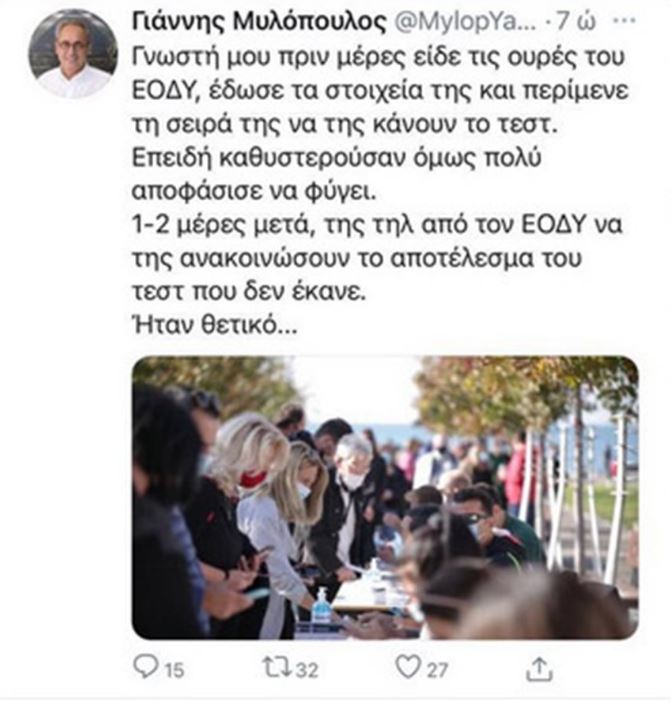This screenshot has height=721, width=671.
Task: Click the reply speech bubble icon
Action: 145,666
